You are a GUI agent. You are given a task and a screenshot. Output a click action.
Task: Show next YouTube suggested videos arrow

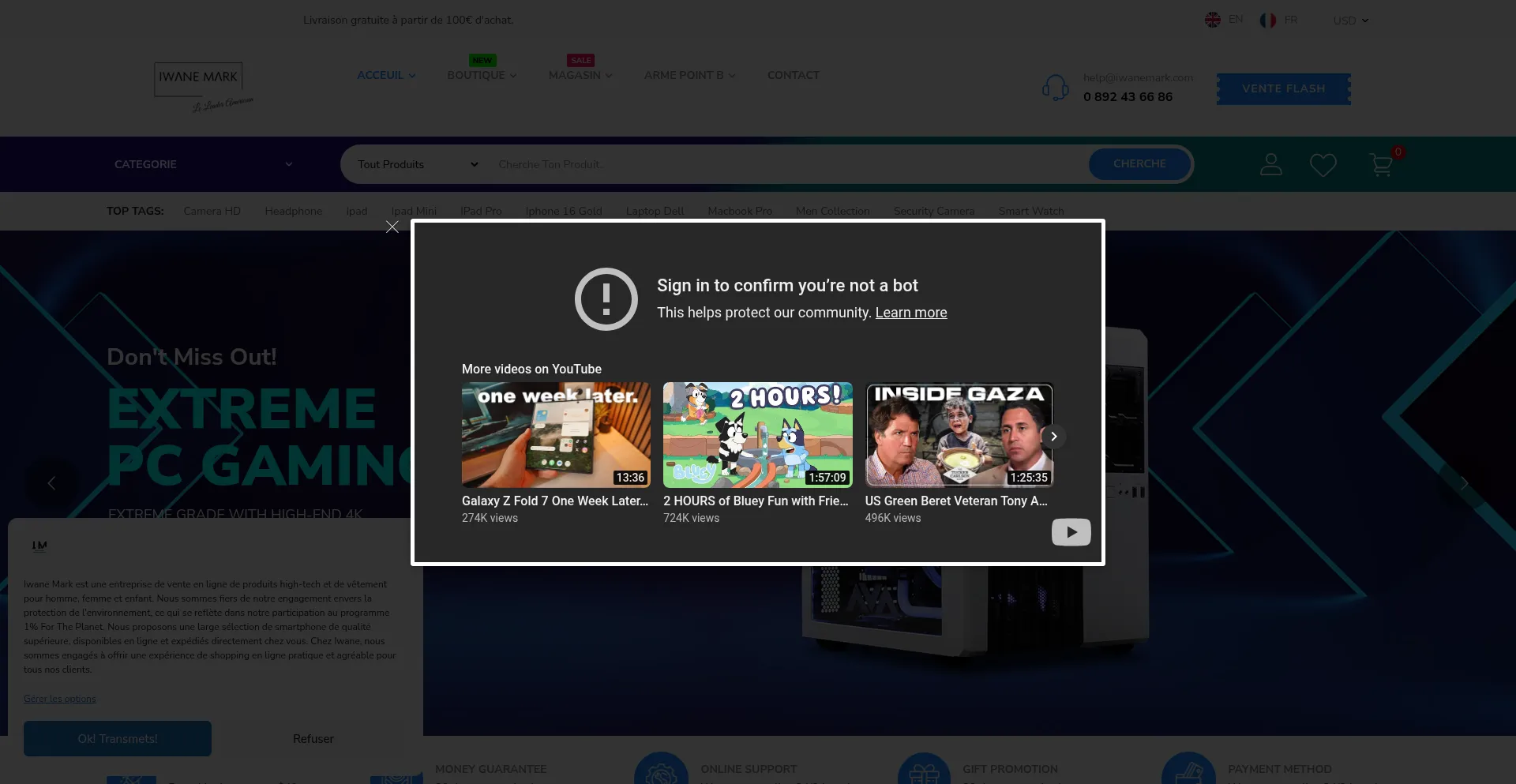coord(1053,437)
